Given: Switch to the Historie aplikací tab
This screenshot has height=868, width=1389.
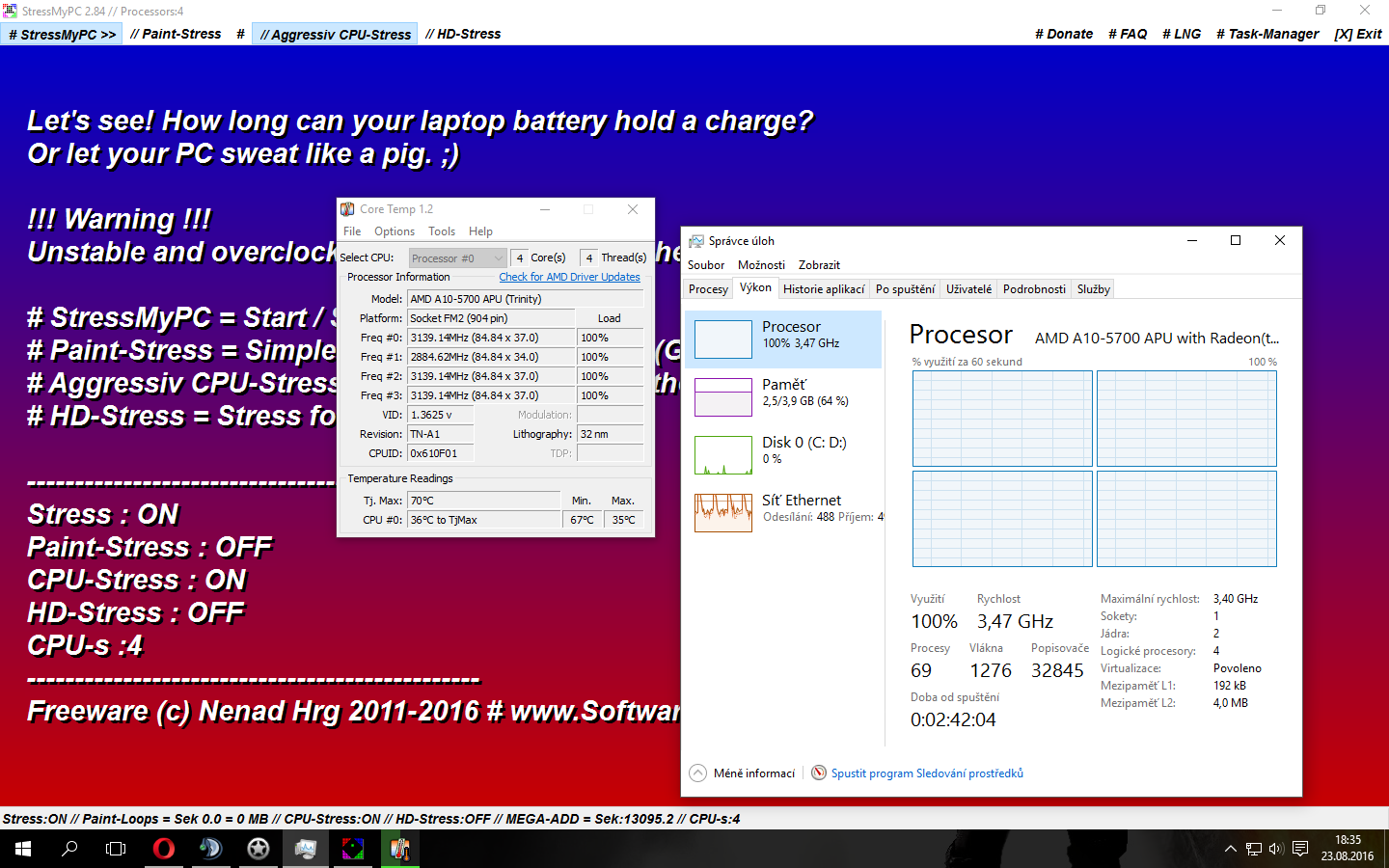Looking at the screenshot, I should point(824,289).
